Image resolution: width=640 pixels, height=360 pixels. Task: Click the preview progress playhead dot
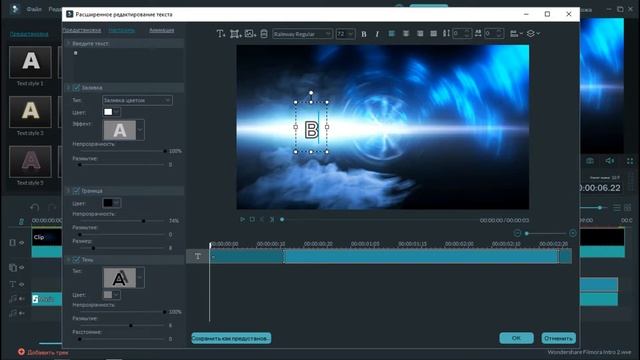point(282,220)
